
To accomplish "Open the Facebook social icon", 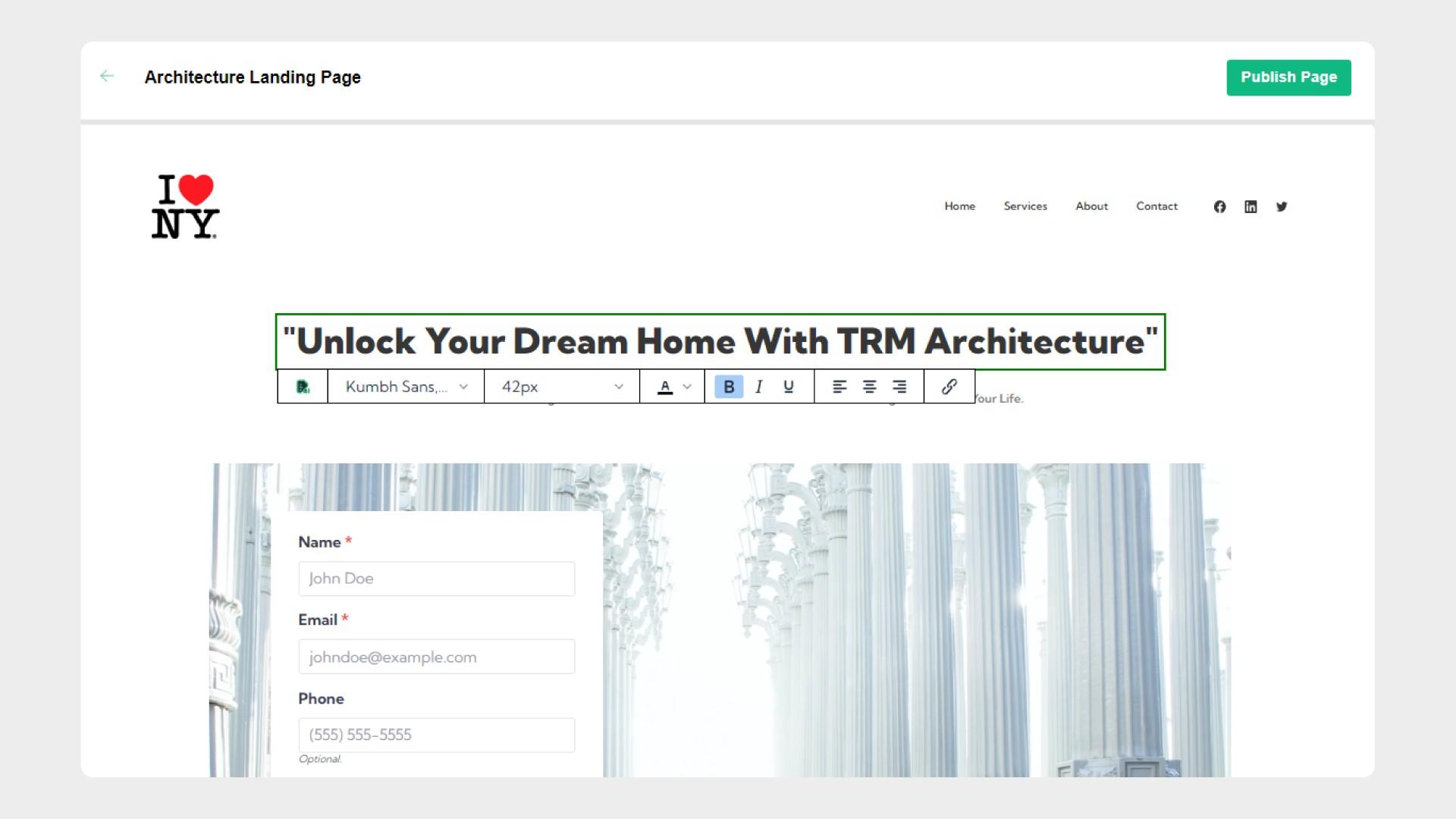I will [x=1219, y=207].
